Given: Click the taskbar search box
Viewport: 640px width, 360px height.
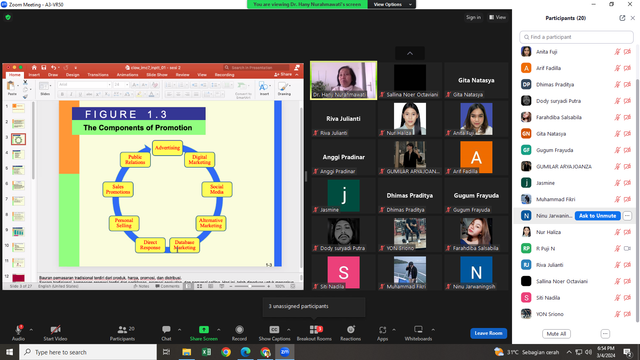Looking at the screenshot, I should click(x=88, y=352).
